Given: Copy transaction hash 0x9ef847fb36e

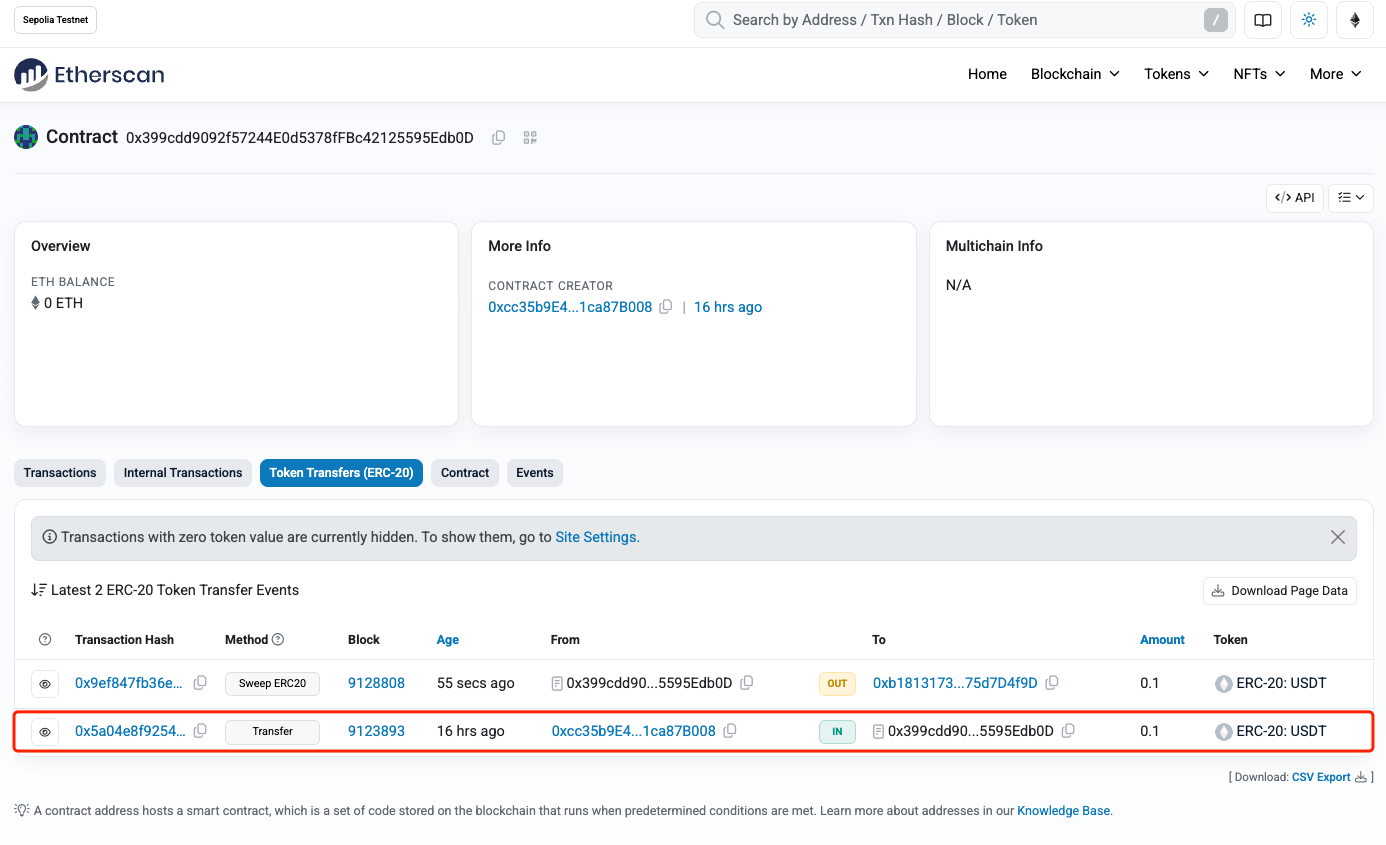Looking at the screenshot, I should pos(200,683).
